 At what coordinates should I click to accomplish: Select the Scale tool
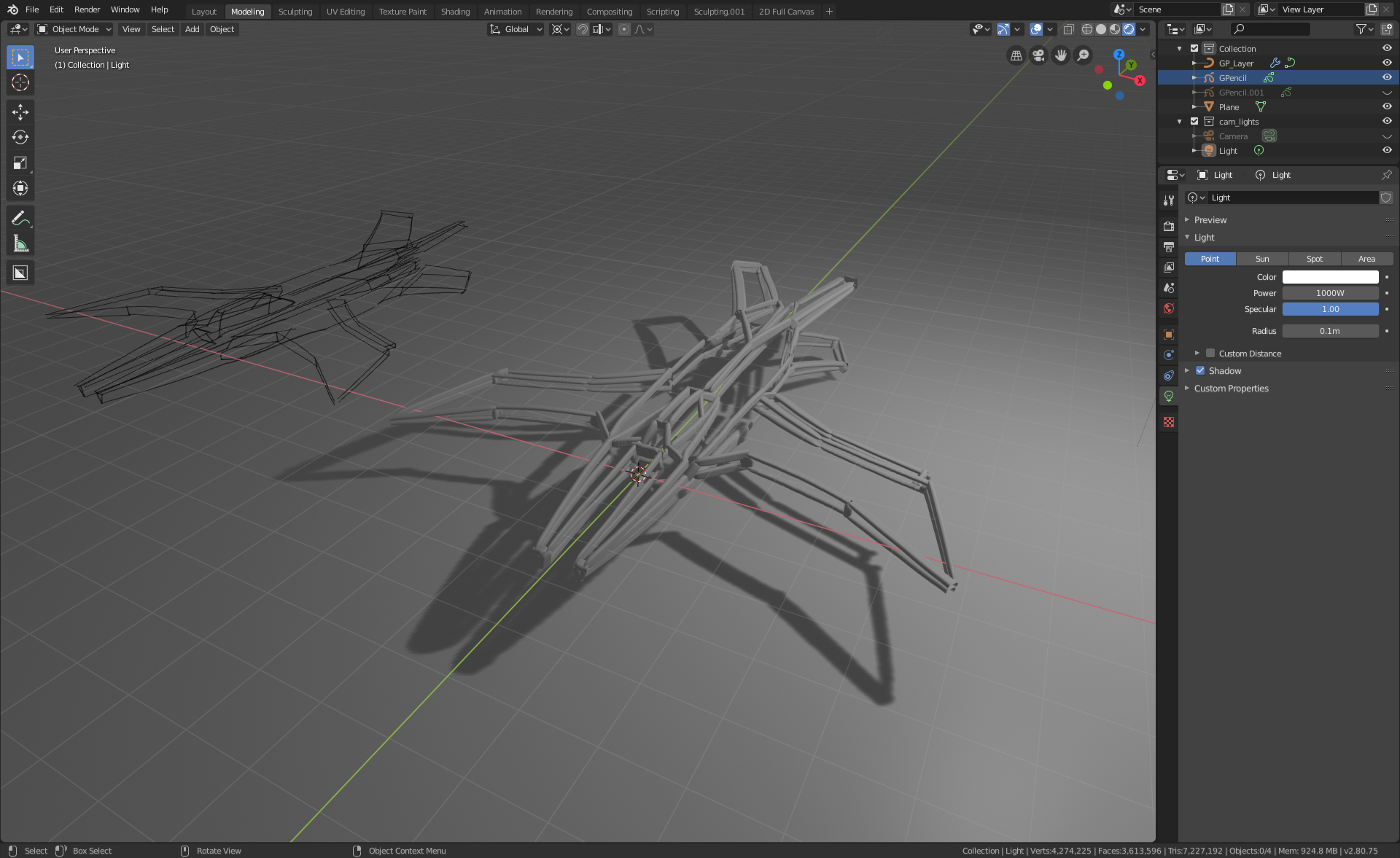coord(20,163)
